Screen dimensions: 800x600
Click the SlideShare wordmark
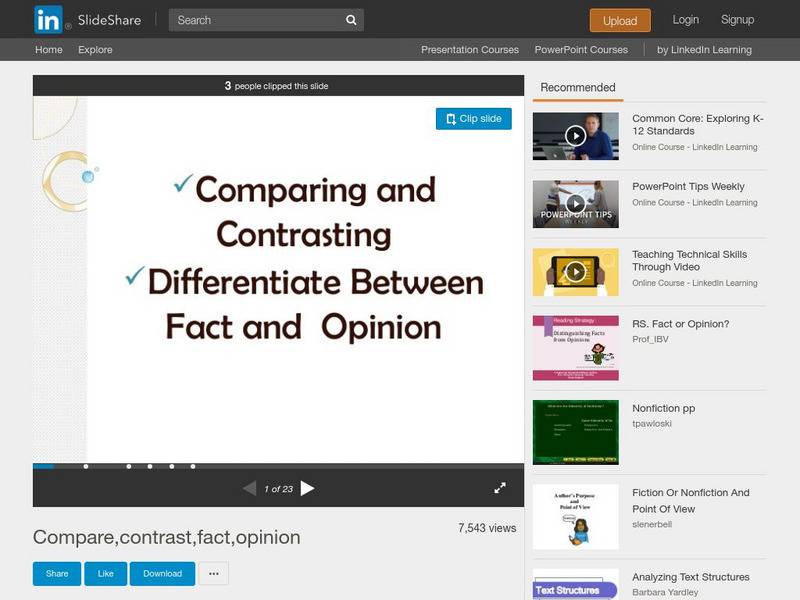109,20
